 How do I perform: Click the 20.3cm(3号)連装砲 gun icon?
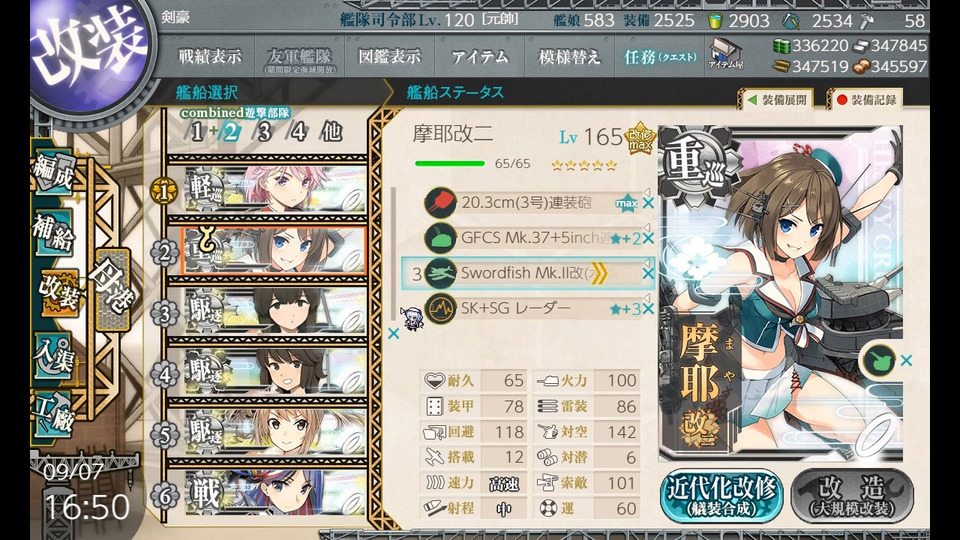440,203
